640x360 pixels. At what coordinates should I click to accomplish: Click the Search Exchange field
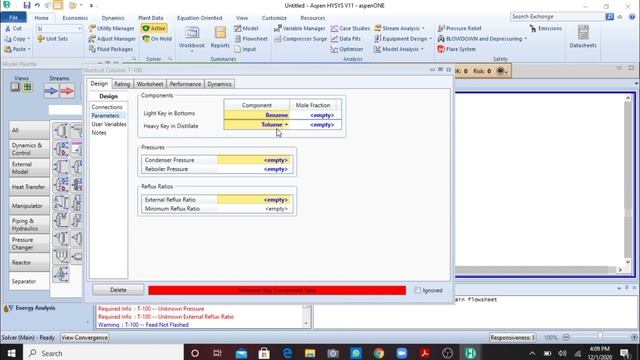(558, 16)
